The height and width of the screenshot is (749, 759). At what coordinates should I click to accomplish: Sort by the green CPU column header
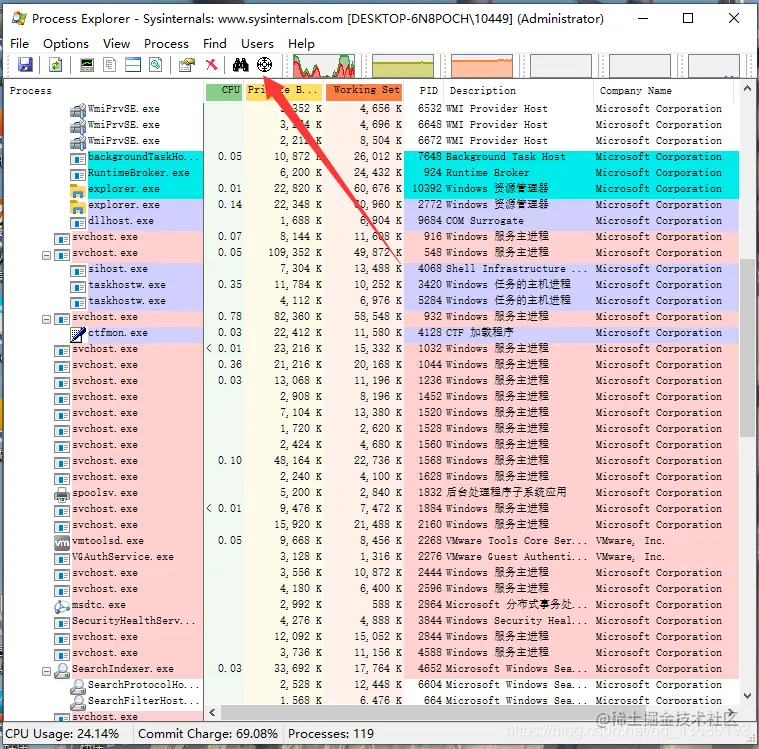coord(223,91)
